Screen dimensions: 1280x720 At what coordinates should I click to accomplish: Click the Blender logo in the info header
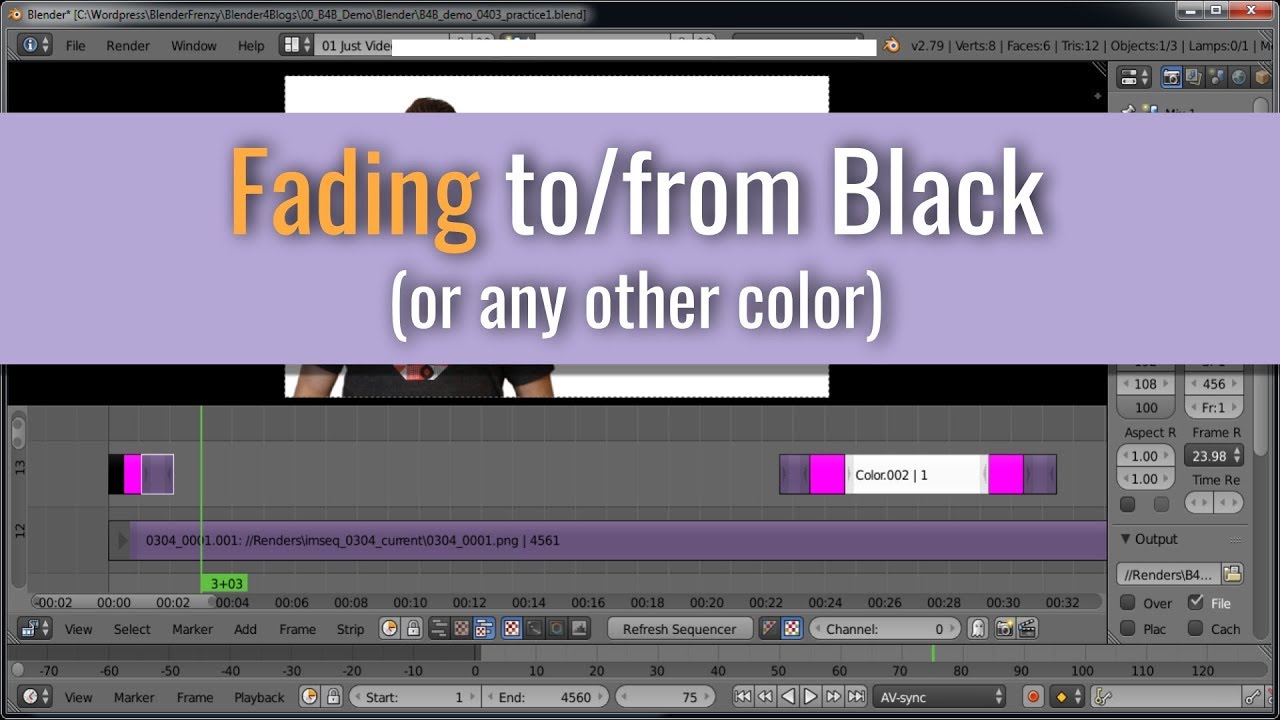892,46
